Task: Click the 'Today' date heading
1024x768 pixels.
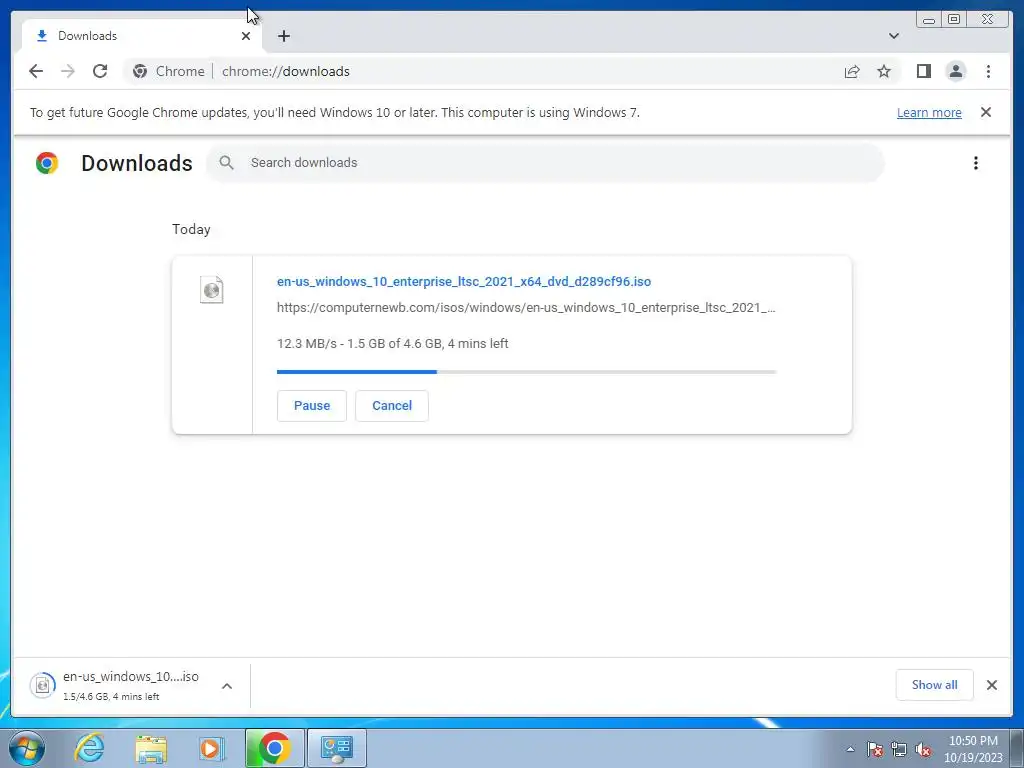Action: click(x=191, y=229)
